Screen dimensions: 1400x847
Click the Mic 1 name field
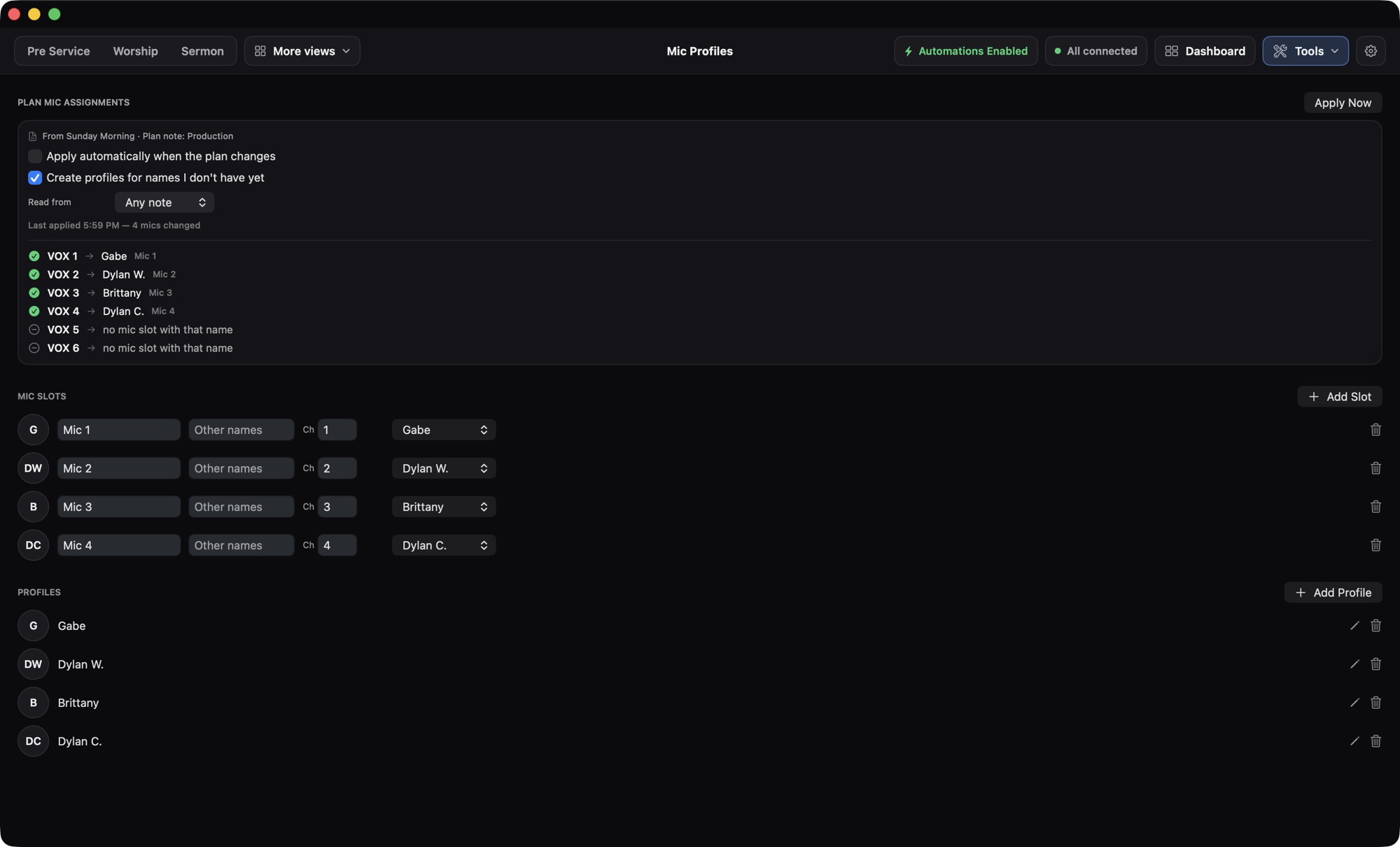pos(119,430)
